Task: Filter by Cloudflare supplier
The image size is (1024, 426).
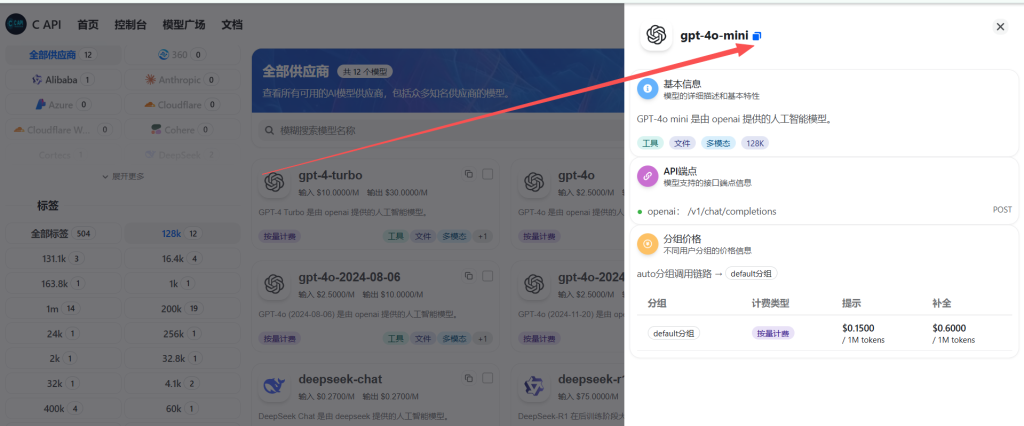Action: [x=182, y=105]
